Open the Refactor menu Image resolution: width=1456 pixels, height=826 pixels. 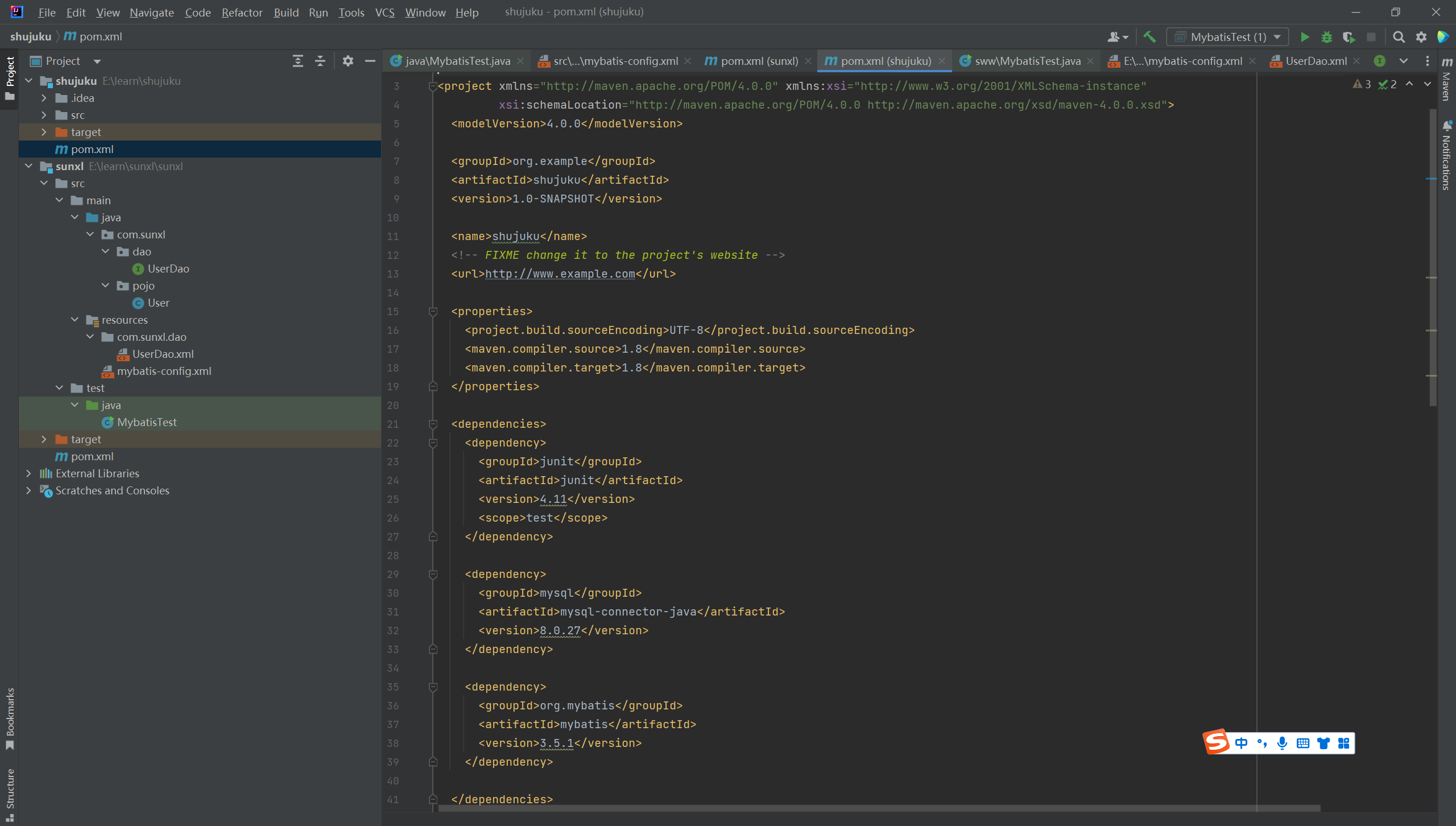[x=242, y=12]
